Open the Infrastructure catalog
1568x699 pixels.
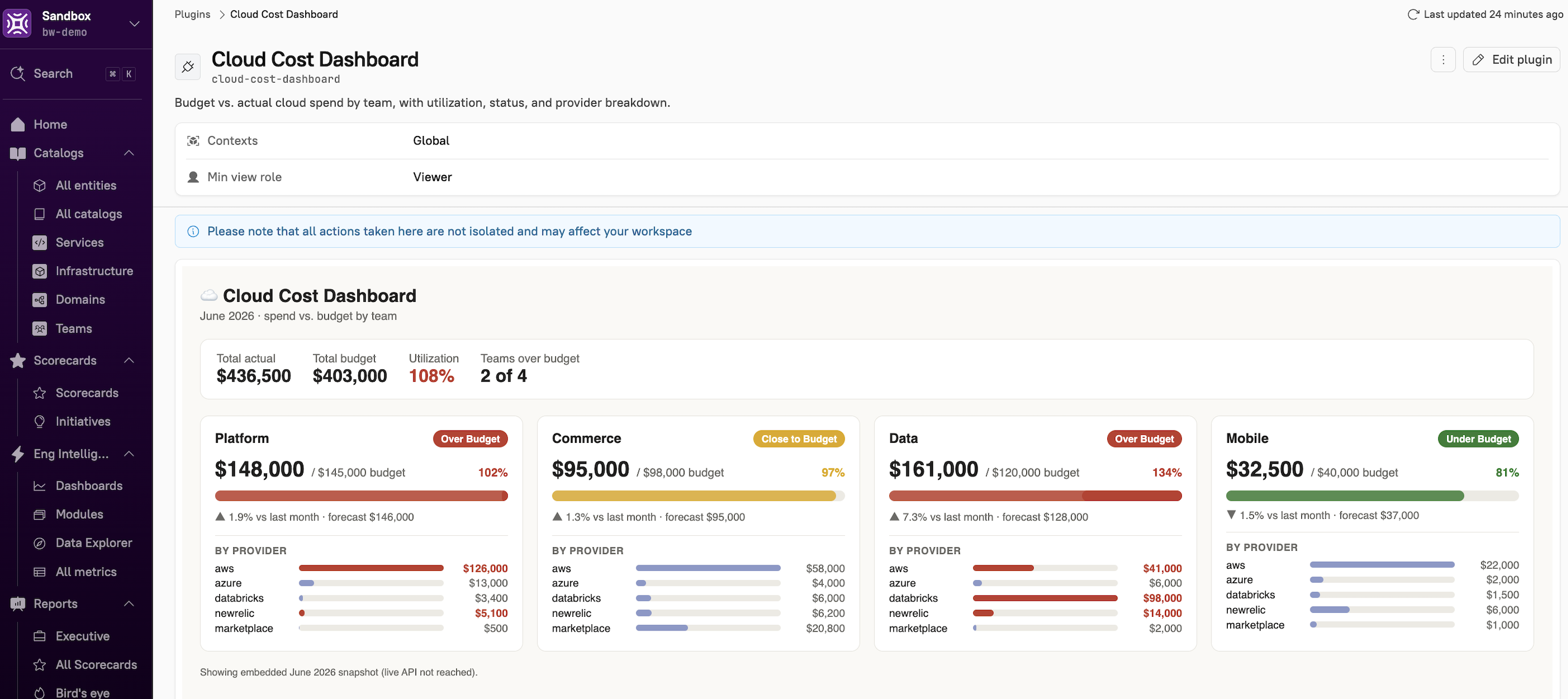(x=95, y=271)
